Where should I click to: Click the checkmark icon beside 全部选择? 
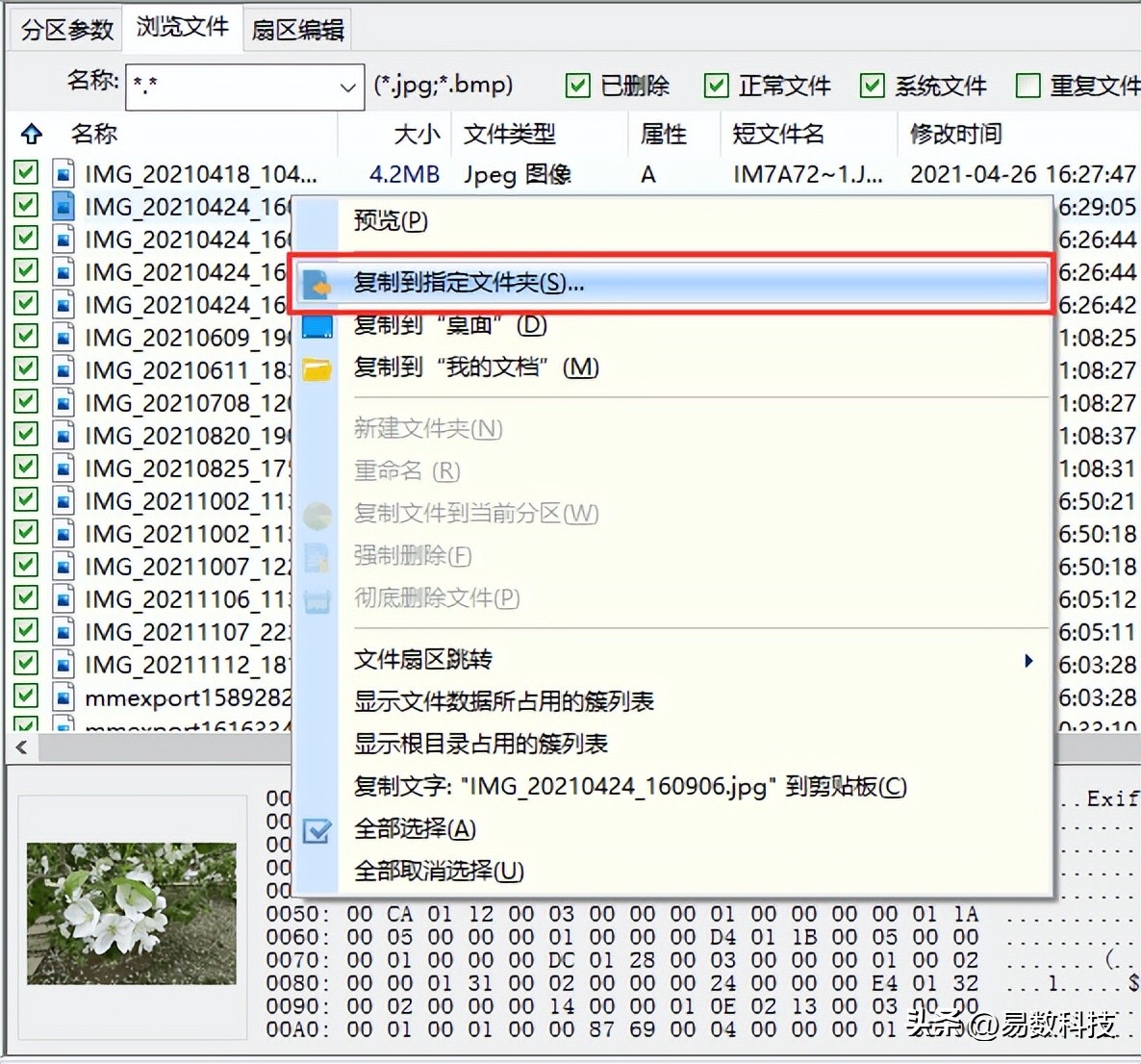(317, 828)
